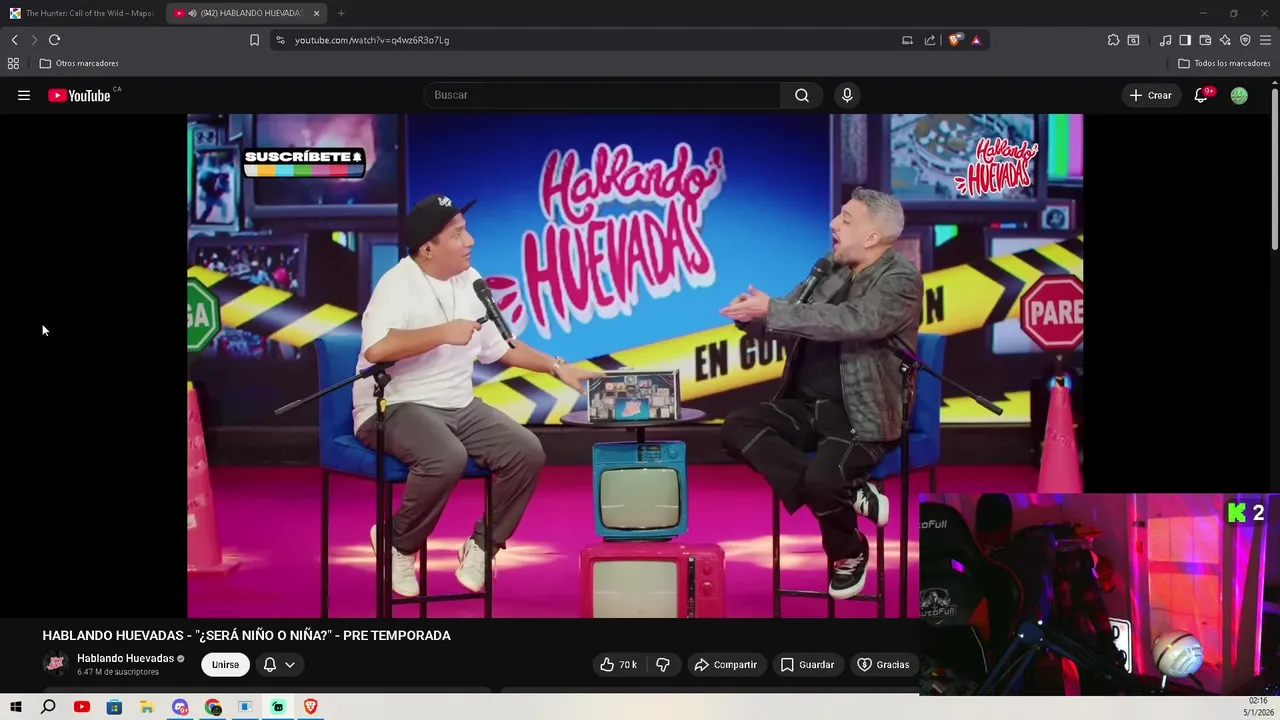The width and height of the screenshot is (1280, 720).
Task: Click the Gracias button
Action: (884, 664)
